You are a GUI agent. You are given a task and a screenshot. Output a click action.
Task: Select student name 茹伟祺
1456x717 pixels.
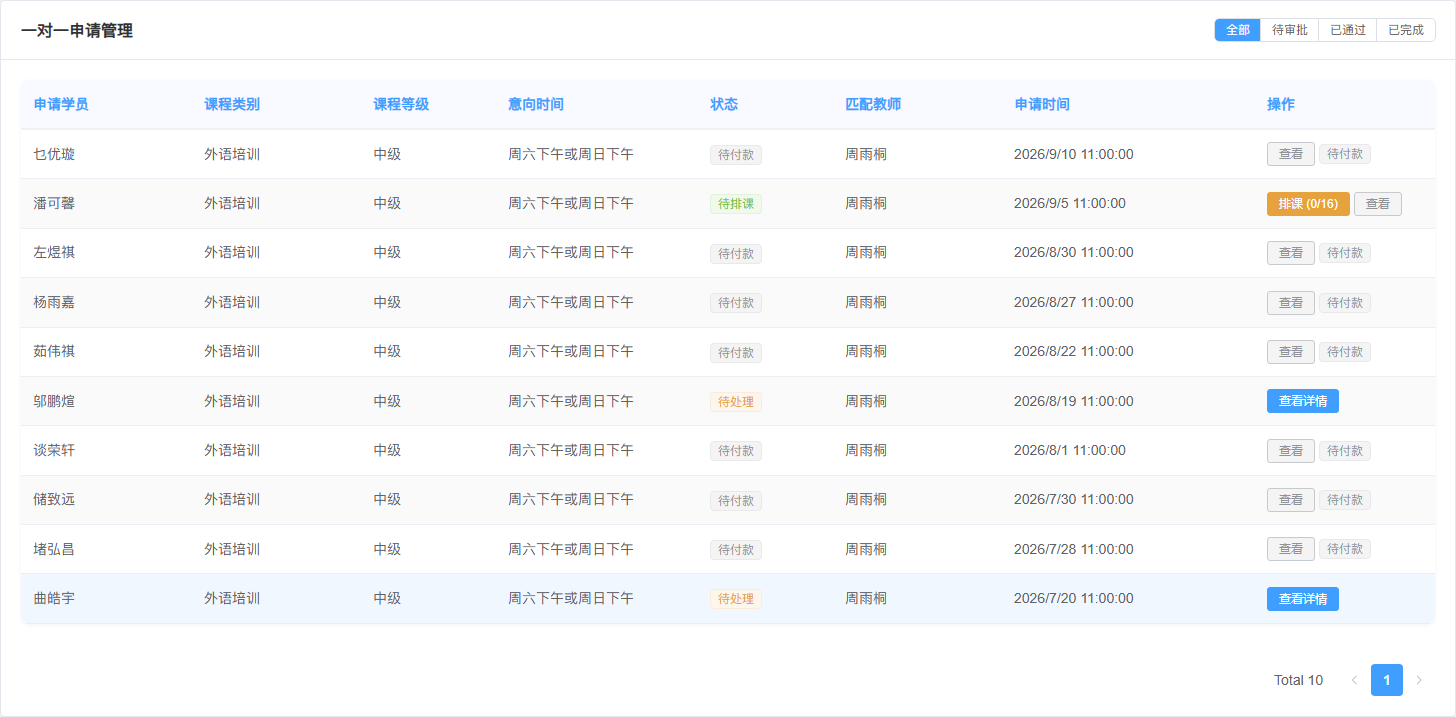click(54, 351)
